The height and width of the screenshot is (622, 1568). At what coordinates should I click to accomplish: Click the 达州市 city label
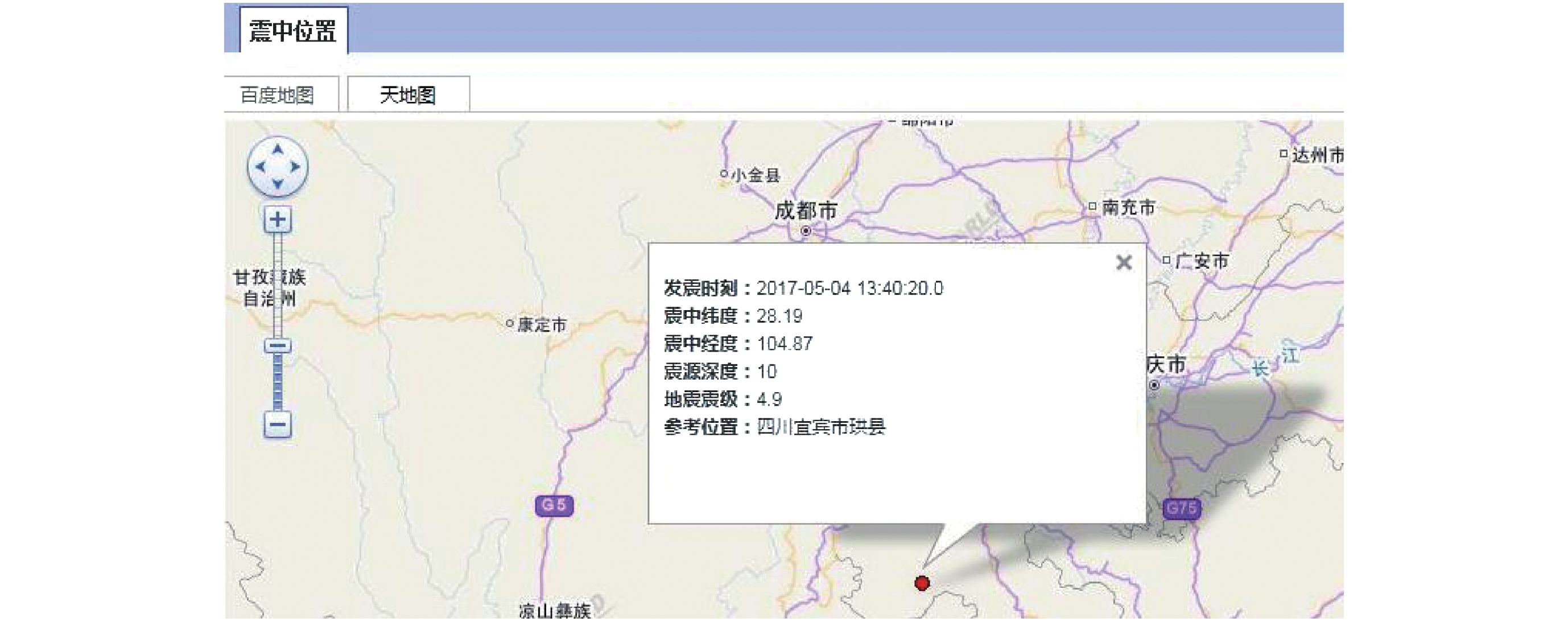(1317, 155)
